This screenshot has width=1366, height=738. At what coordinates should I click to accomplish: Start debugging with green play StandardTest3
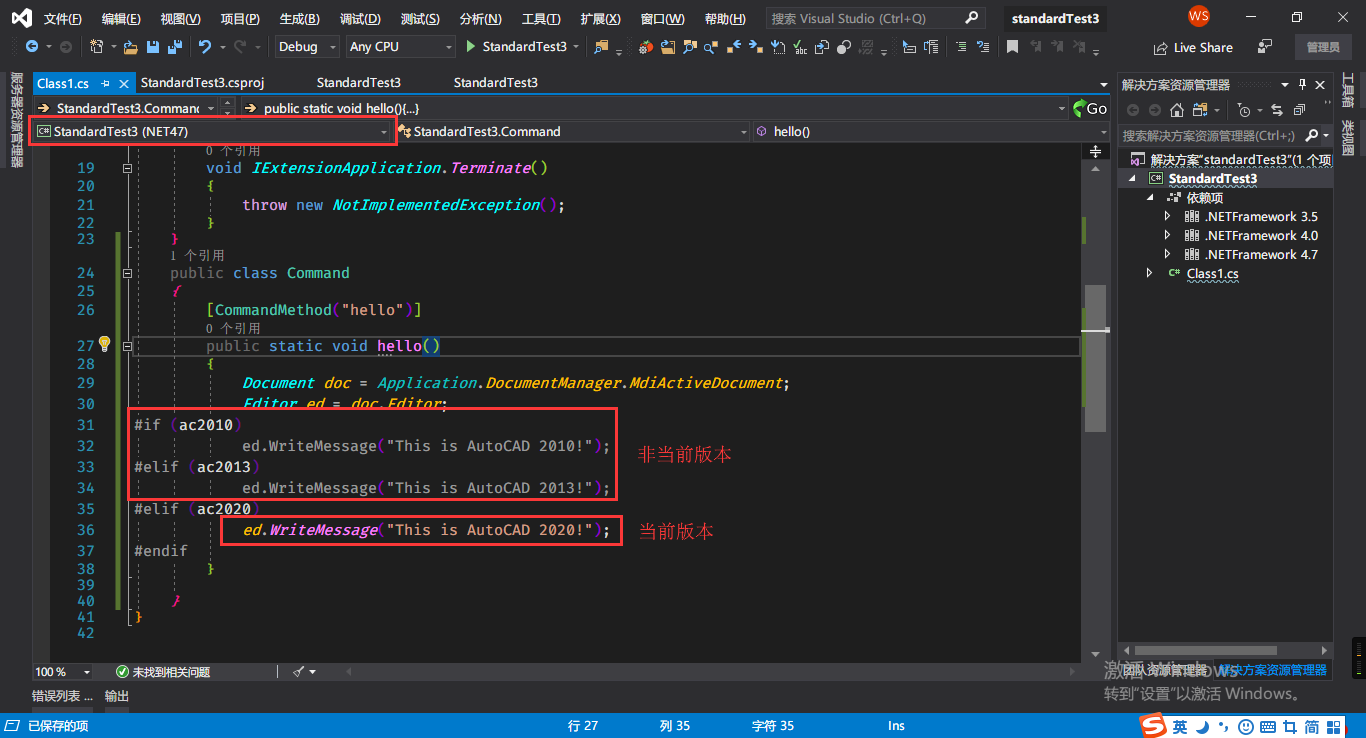click(516, 47)
